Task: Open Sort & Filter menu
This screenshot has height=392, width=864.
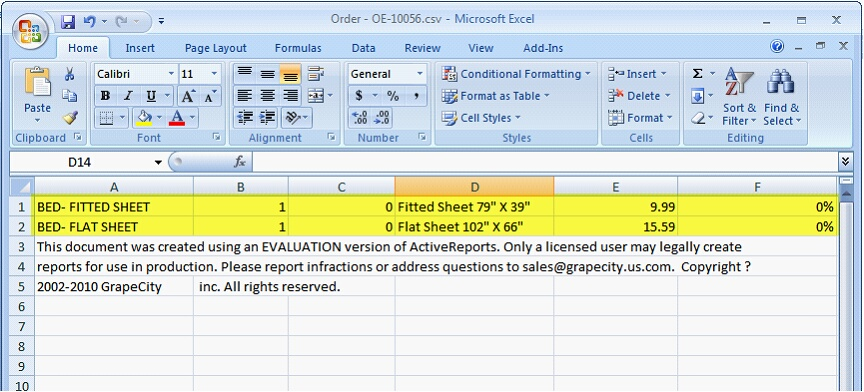Action: coord(739,97)
